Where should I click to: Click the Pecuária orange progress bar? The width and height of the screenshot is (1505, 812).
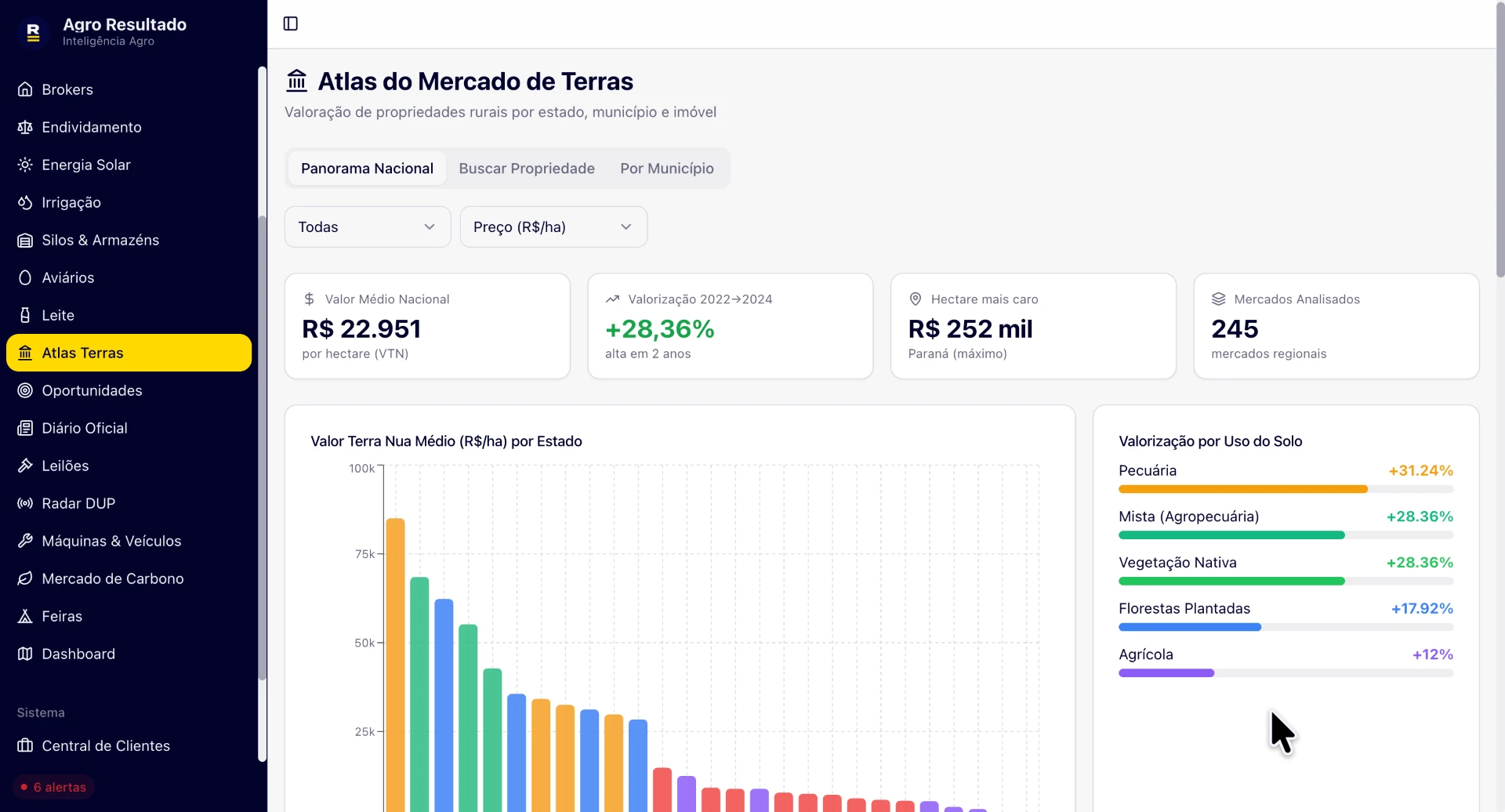coord(1243,489)
